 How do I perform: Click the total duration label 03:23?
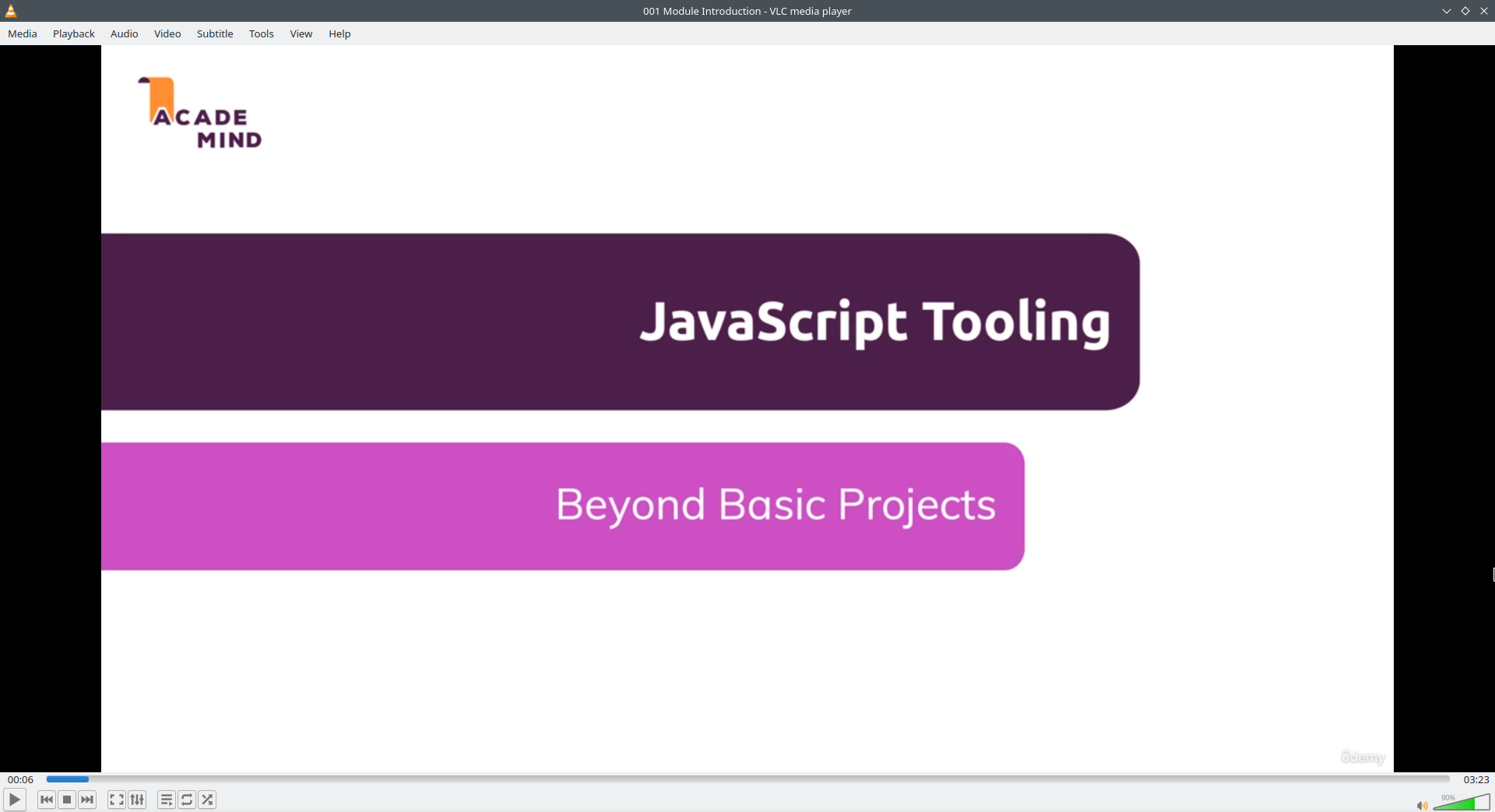pyautogui.click(x=1476, y=779)
